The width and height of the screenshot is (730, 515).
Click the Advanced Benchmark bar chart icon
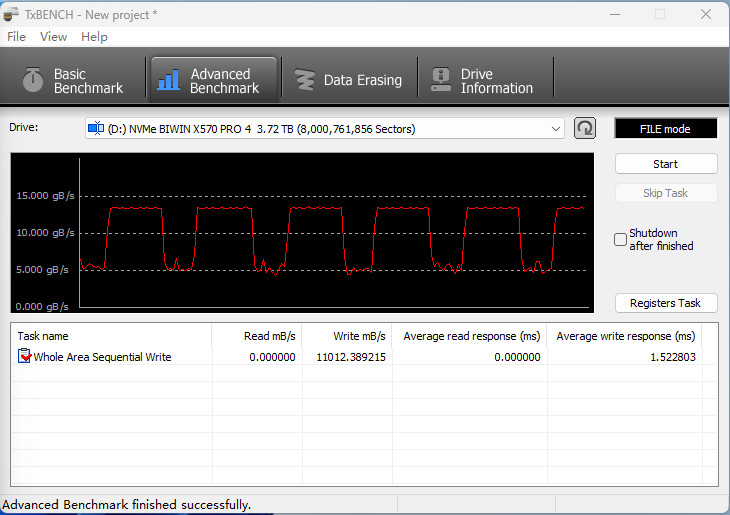(169, 80)
